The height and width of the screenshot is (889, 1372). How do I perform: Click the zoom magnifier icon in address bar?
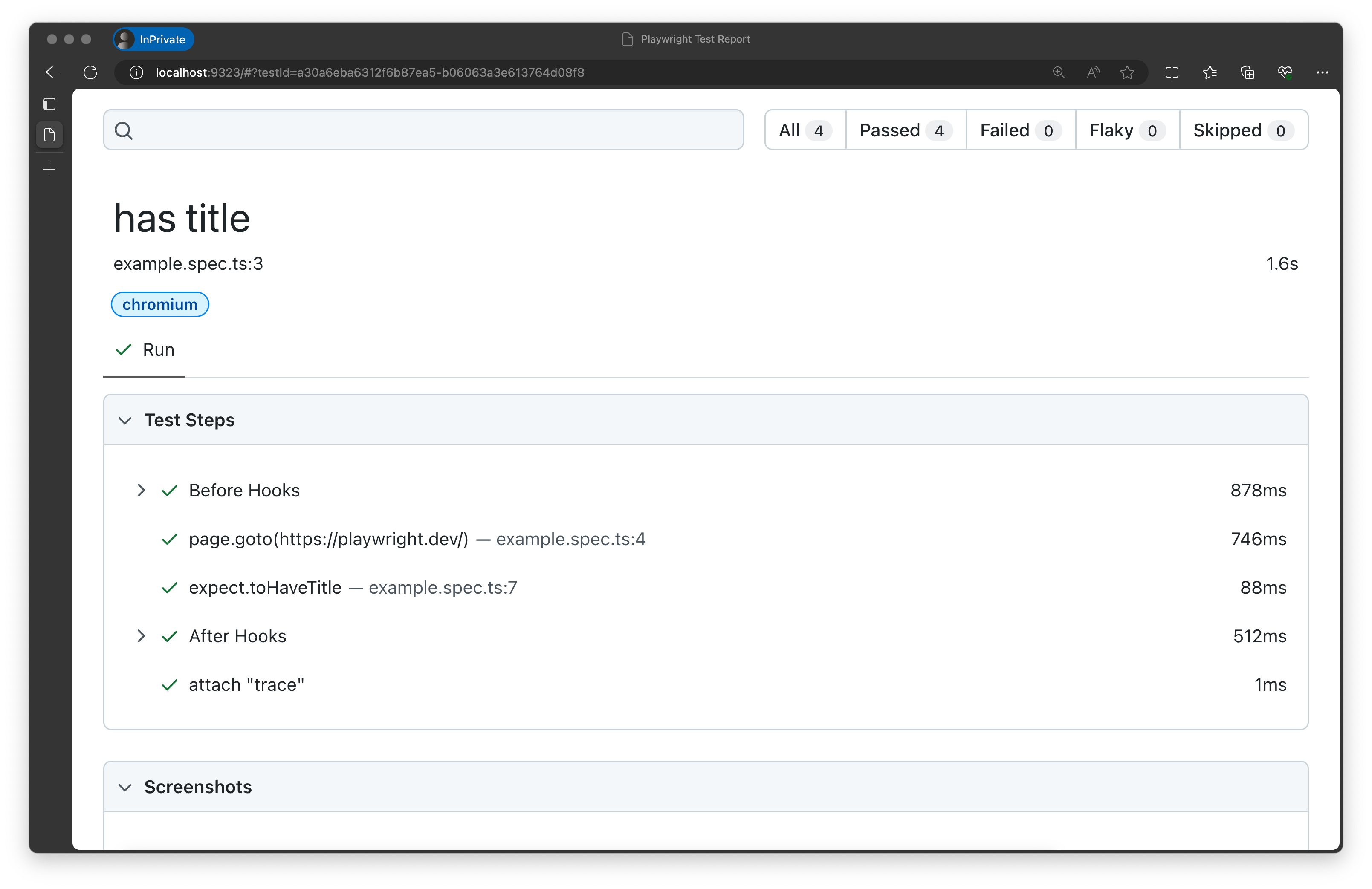pos(1058,72)
